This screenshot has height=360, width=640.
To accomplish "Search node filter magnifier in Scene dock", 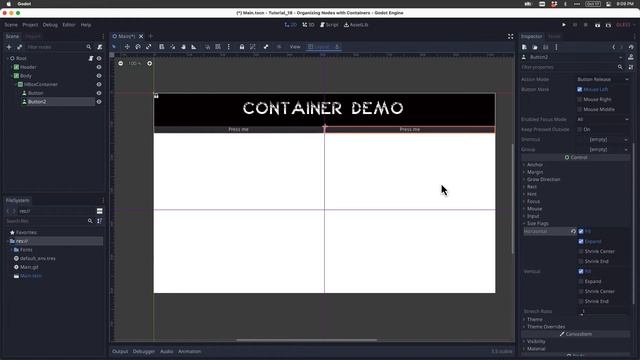I will point(89,47).
